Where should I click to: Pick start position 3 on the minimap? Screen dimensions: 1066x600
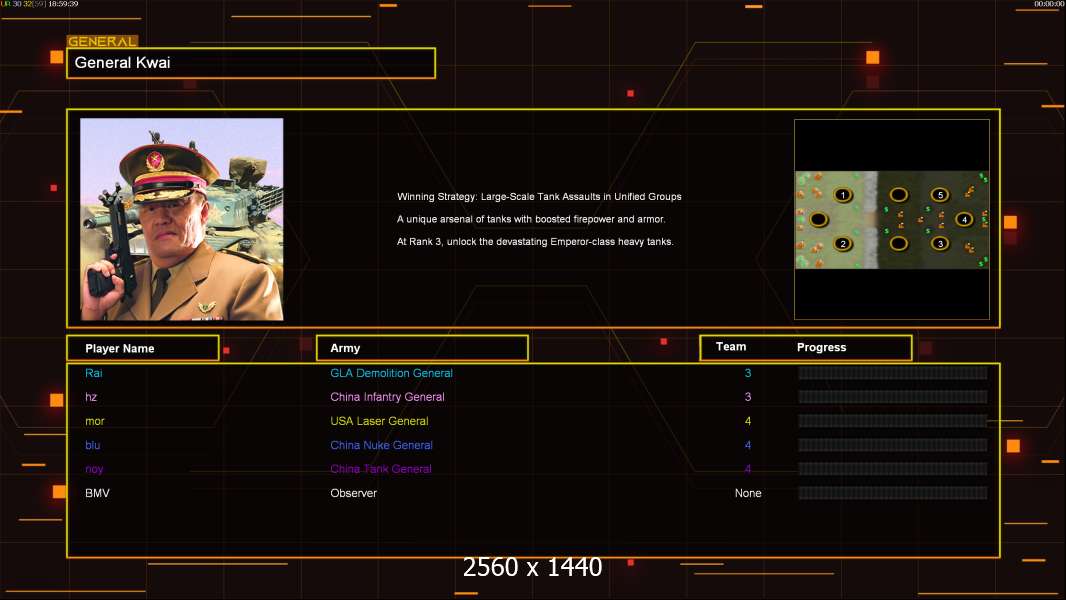(x=939, y=243)
